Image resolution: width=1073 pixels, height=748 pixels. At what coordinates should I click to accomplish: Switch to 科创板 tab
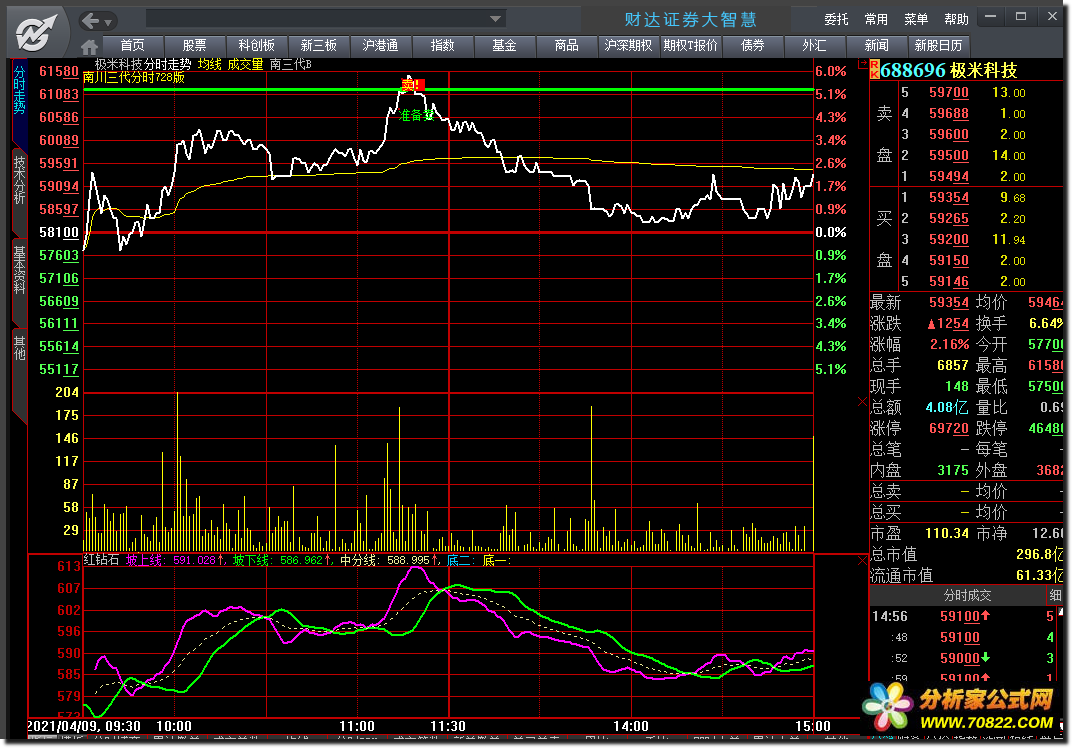[257, 45]
